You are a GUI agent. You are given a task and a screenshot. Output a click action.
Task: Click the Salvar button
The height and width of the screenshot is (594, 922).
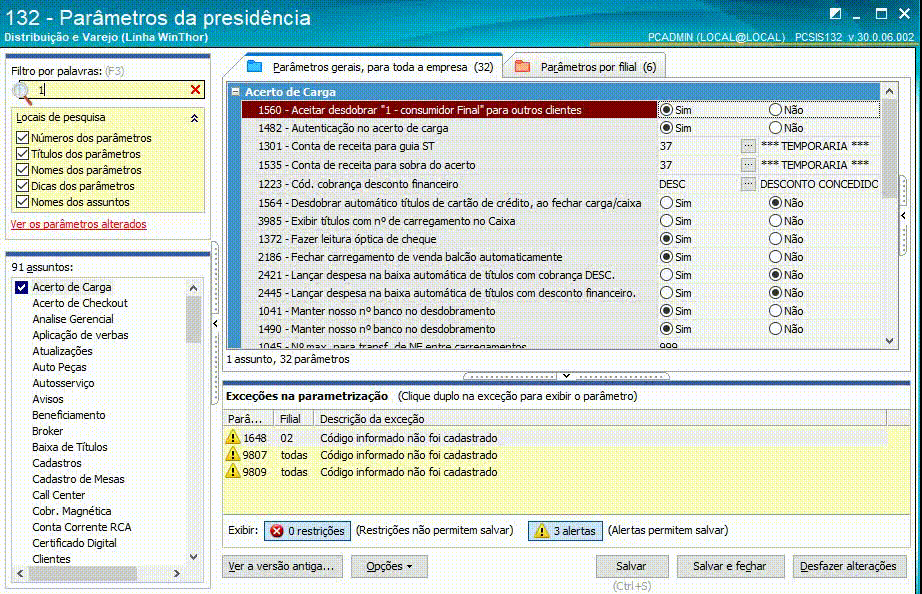[x=632, y=566]
